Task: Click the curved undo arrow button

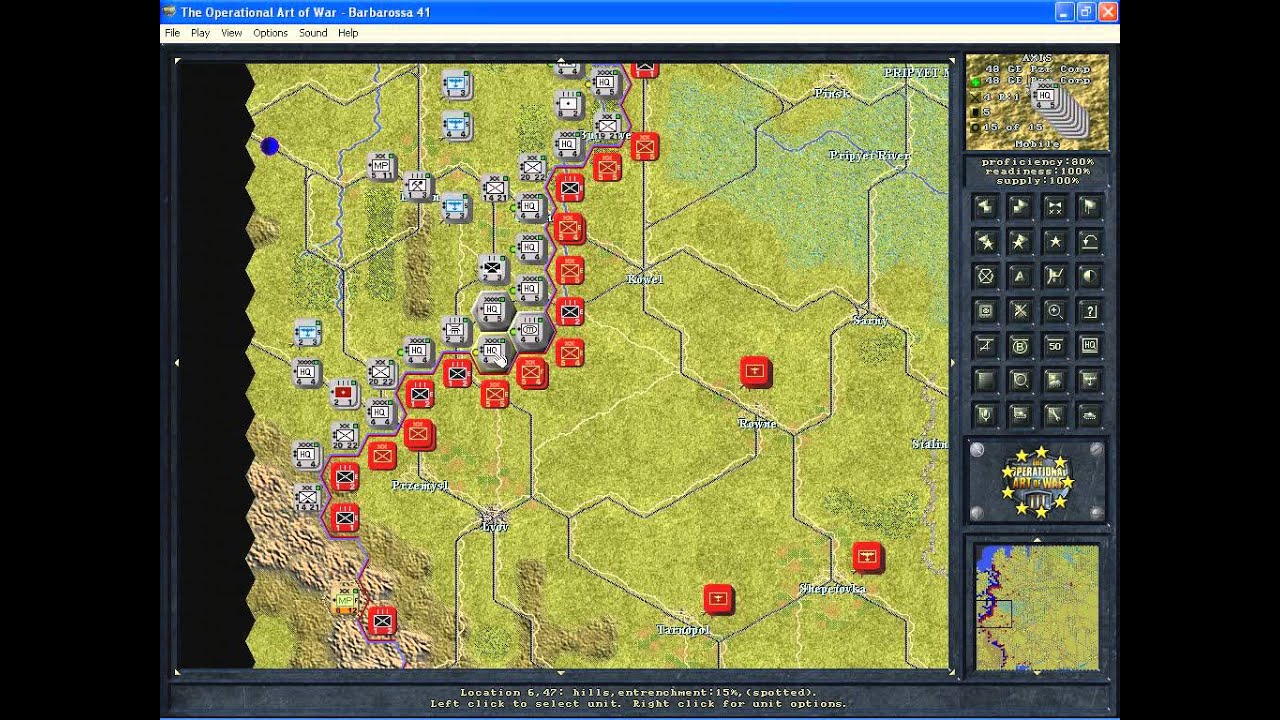Action: point(1090,242)
